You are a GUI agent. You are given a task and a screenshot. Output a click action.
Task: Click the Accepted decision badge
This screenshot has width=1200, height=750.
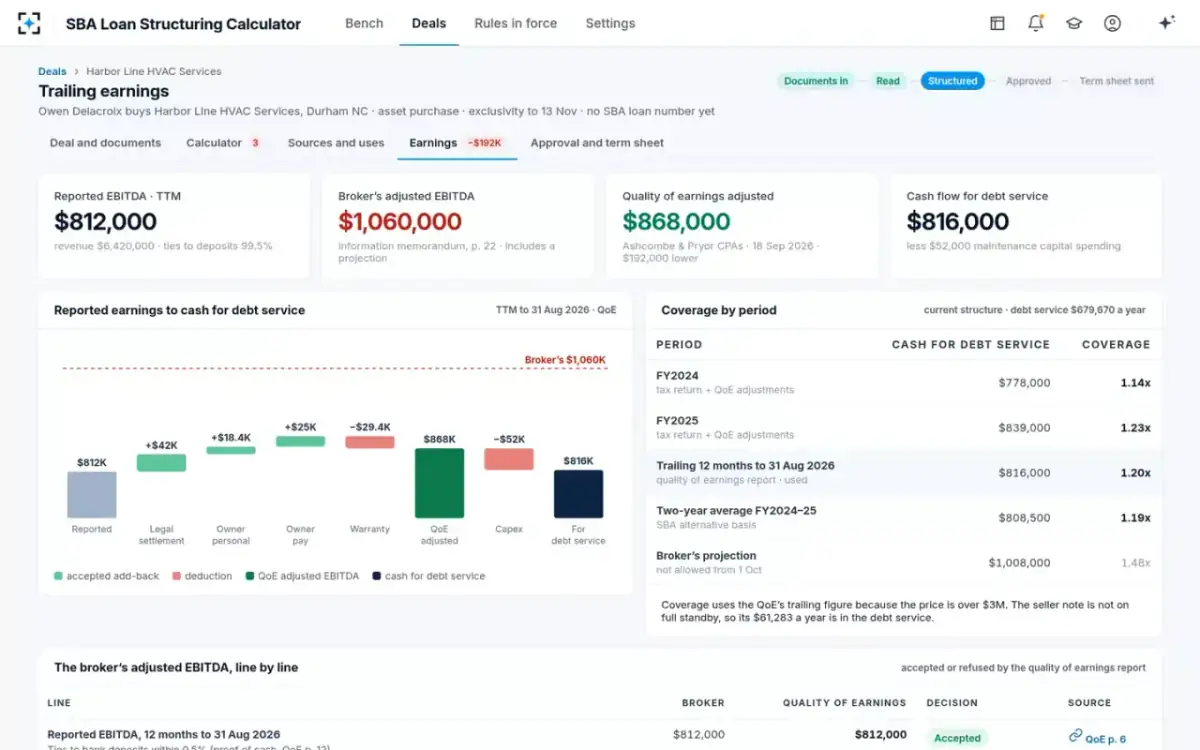(957, 738)
